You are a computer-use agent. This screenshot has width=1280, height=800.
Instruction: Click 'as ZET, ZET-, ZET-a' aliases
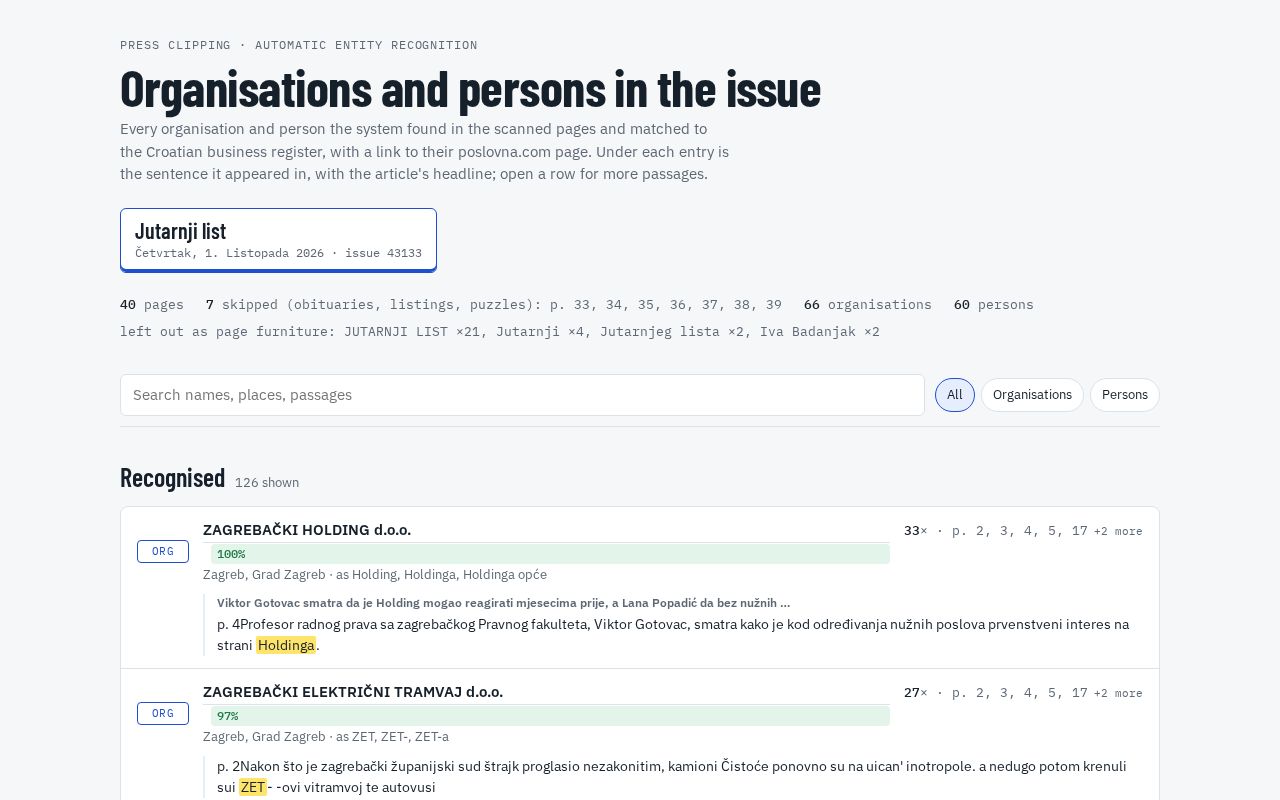click(x=392, y=737)
